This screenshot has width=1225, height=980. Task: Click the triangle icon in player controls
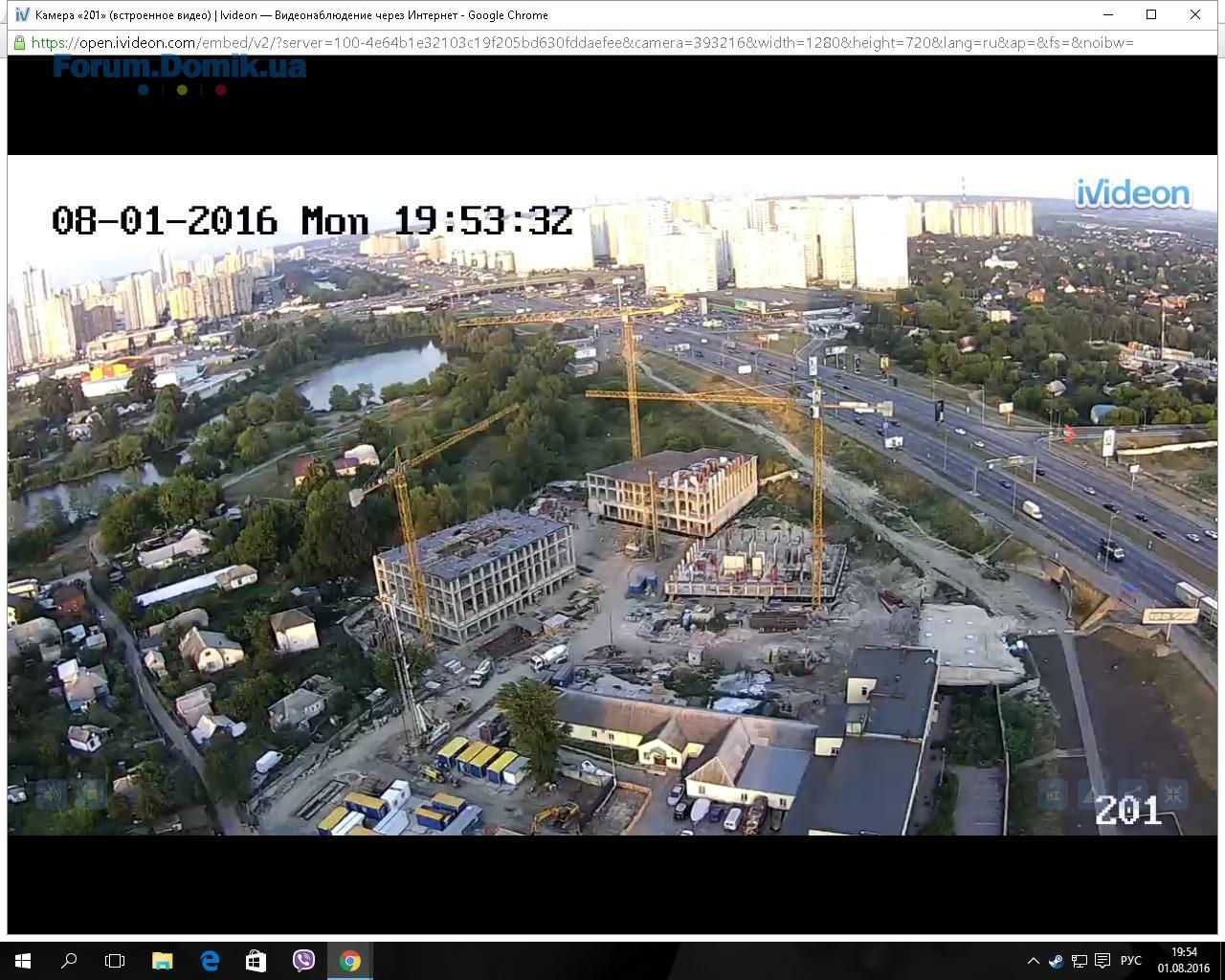coord(1093,794)
